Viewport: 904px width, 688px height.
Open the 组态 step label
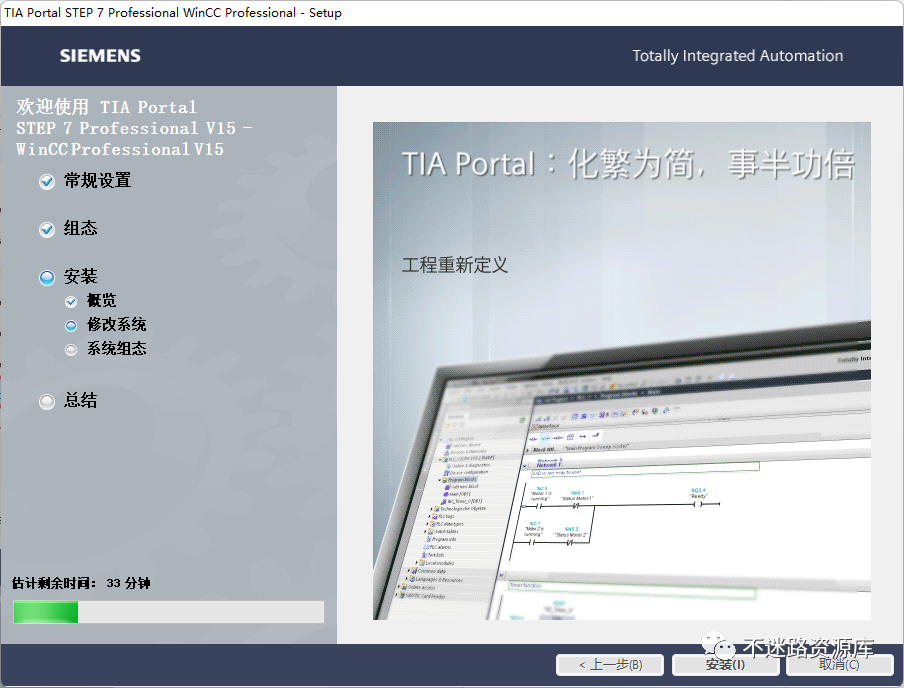coord(80,228)
